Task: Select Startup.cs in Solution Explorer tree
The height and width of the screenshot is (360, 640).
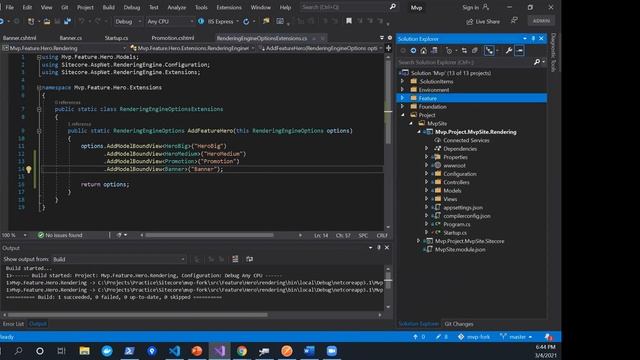Action: (455, 233)
